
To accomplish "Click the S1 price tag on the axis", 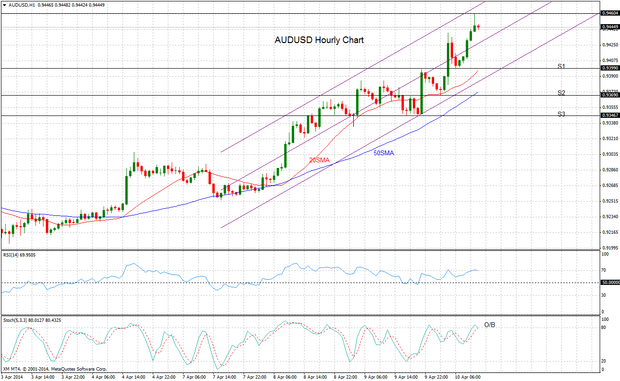I will pyautogui.click(x=609, y=68).
